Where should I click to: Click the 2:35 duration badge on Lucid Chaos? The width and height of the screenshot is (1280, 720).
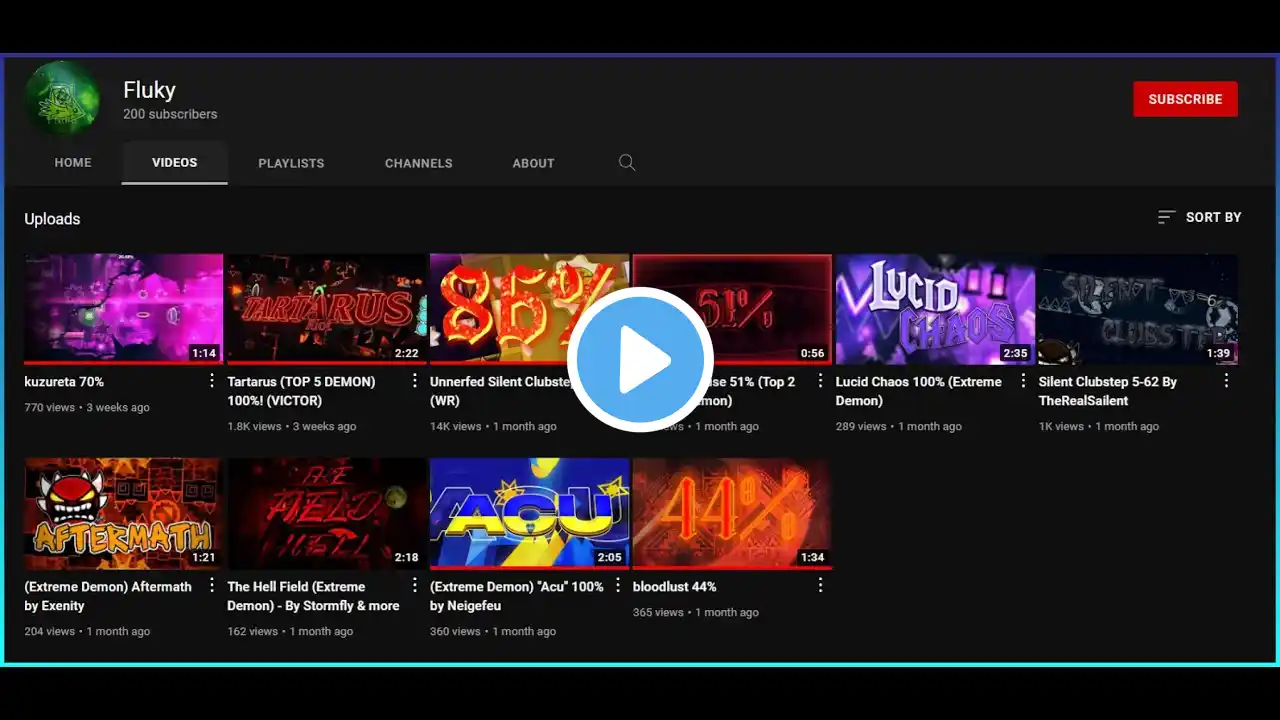click(1015, 353)
